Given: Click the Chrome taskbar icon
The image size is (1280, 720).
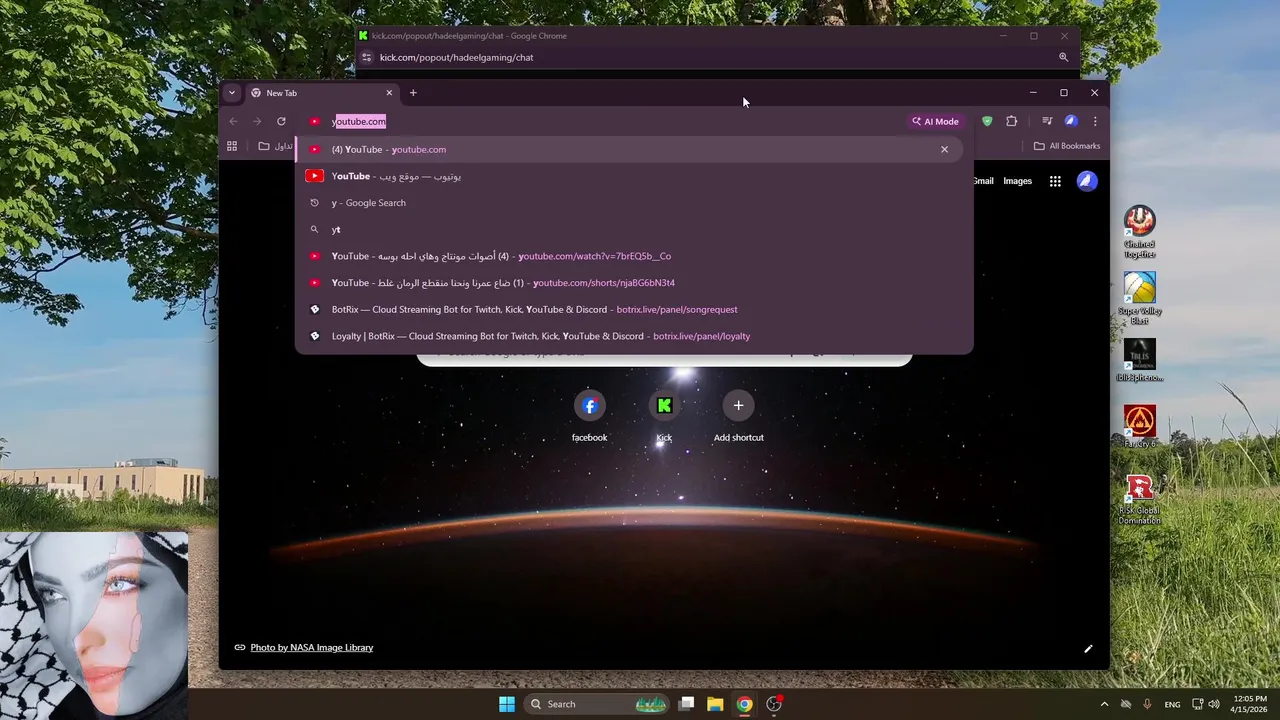Looking at the screenshot, I should 744,704.
